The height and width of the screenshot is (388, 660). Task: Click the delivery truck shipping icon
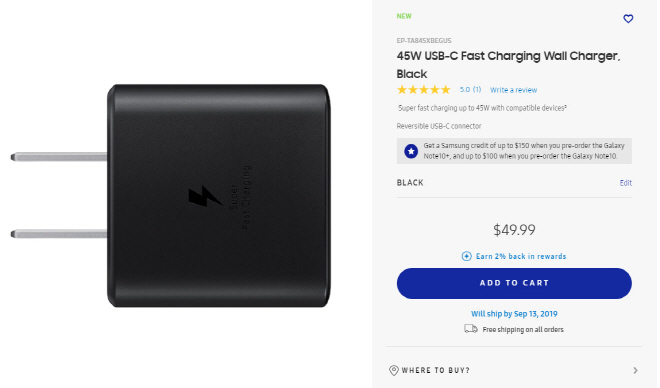pos(471,329)
